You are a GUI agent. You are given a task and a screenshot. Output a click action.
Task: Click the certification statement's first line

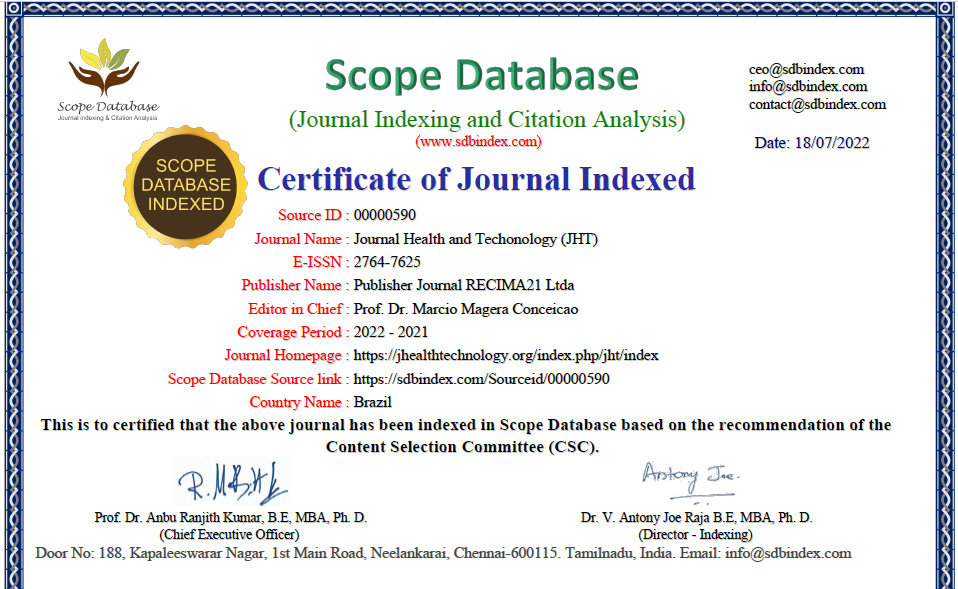point(466,425)
